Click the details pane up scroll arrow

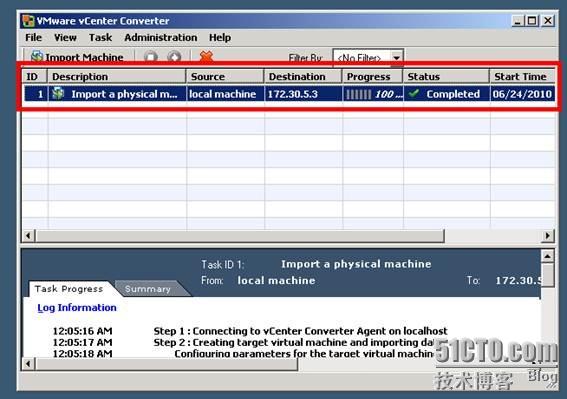547,256
